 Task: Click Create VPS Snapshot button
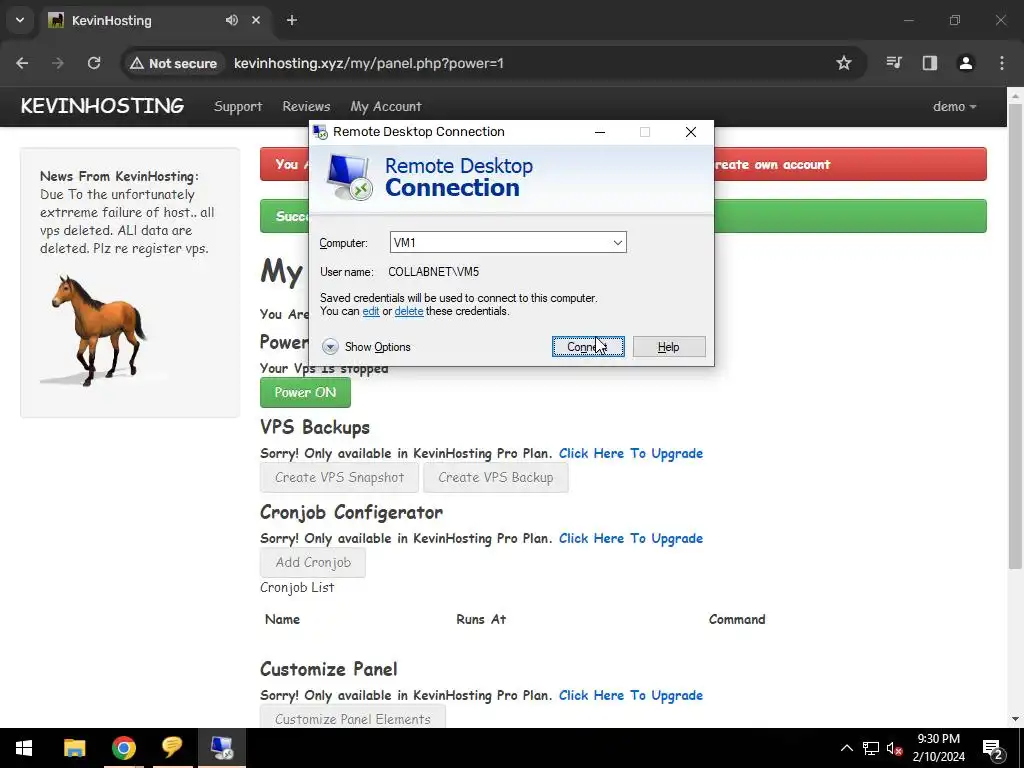[340, 477]
